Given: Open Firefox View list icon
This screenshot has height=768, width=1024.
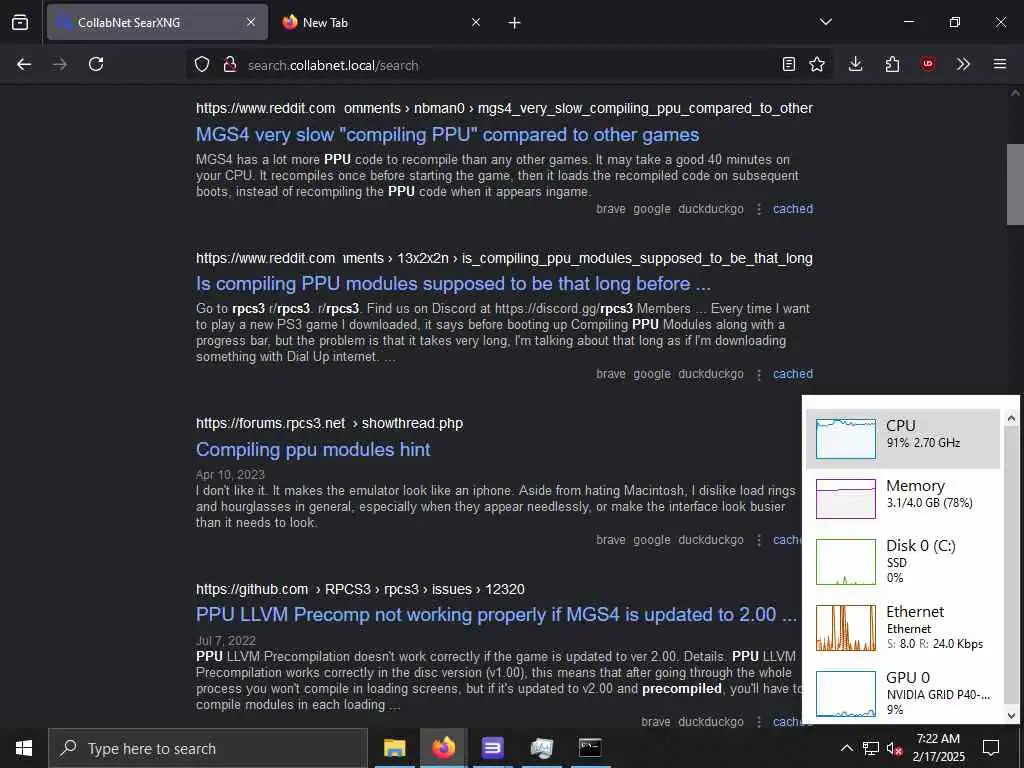Looking at the screenshot, I should 20,22.
